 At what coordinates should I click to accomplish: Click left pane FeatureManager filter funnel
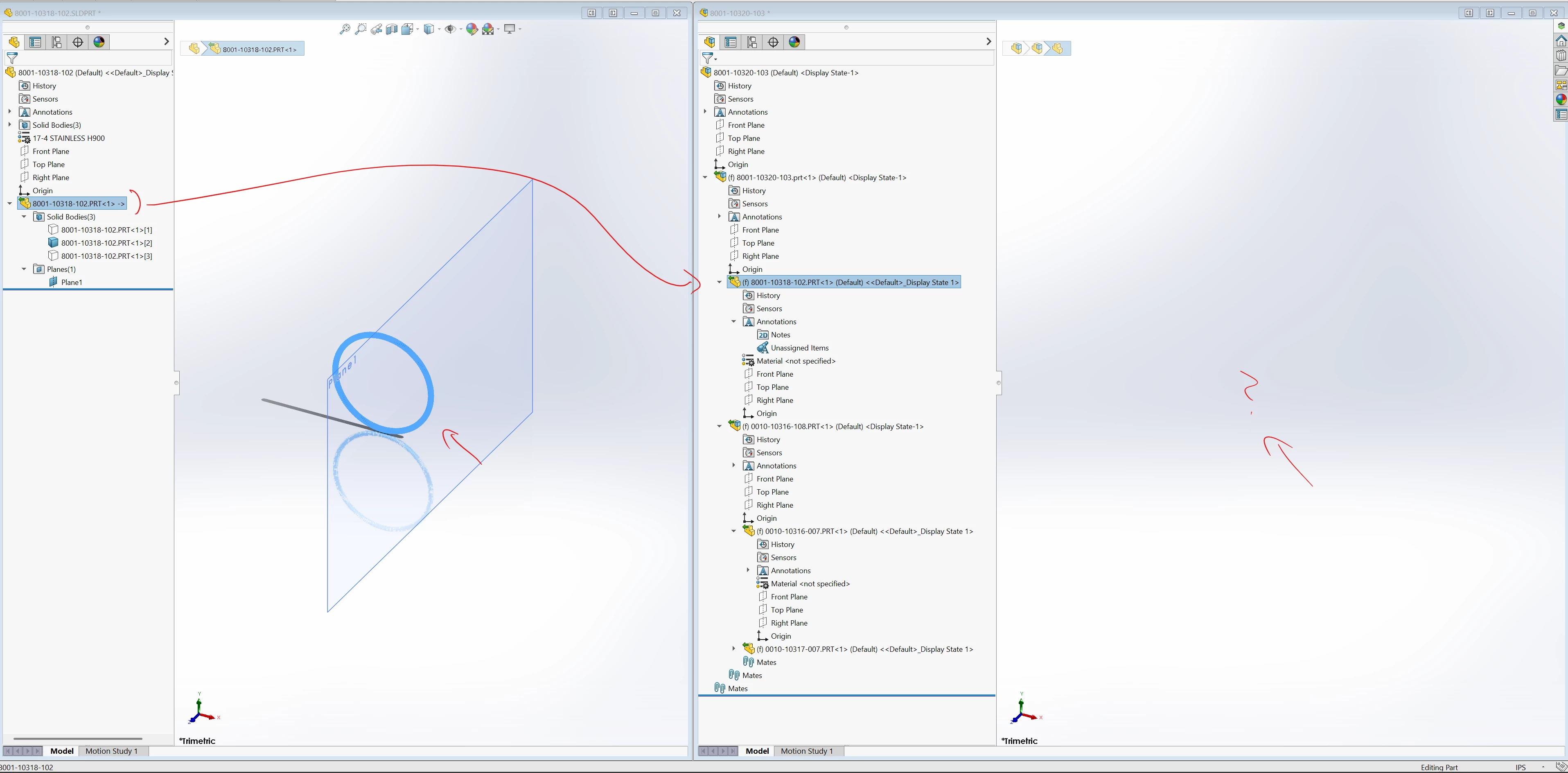click(12, 58)
